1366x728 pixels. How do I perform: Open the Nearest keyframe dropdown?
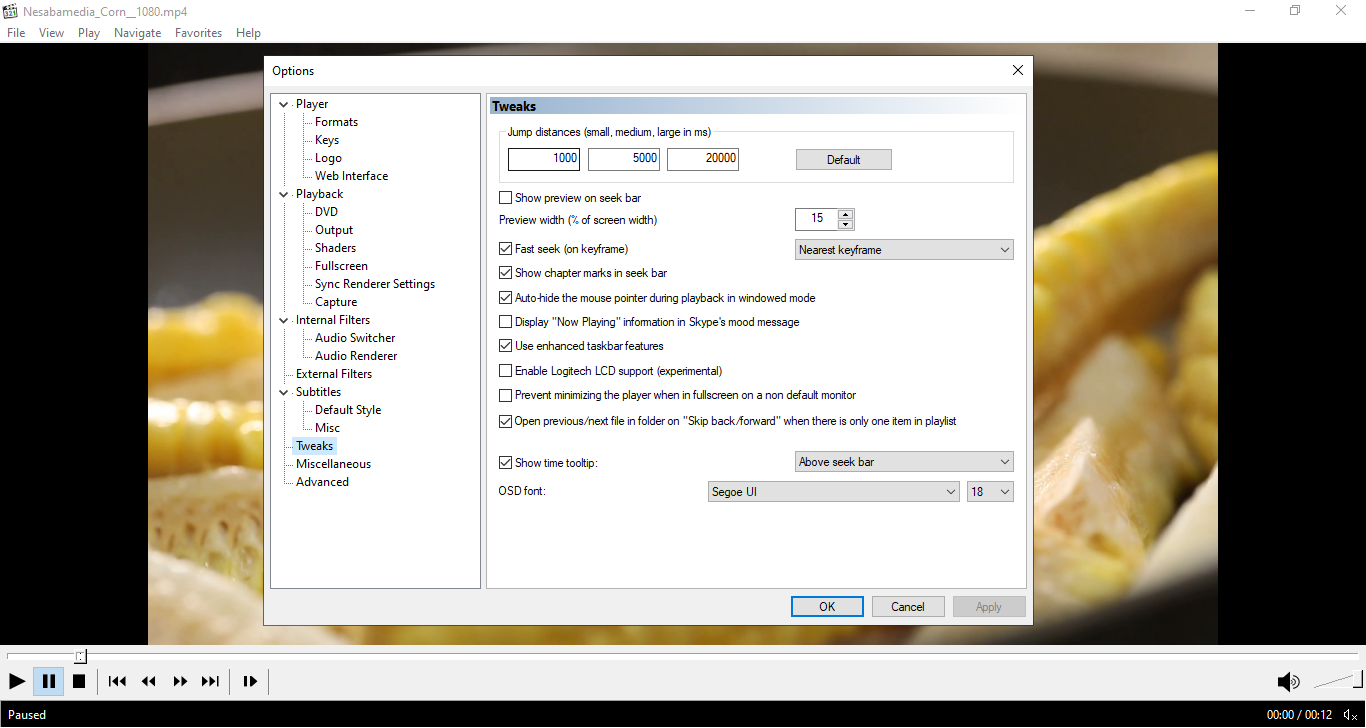tap(904, 250)
